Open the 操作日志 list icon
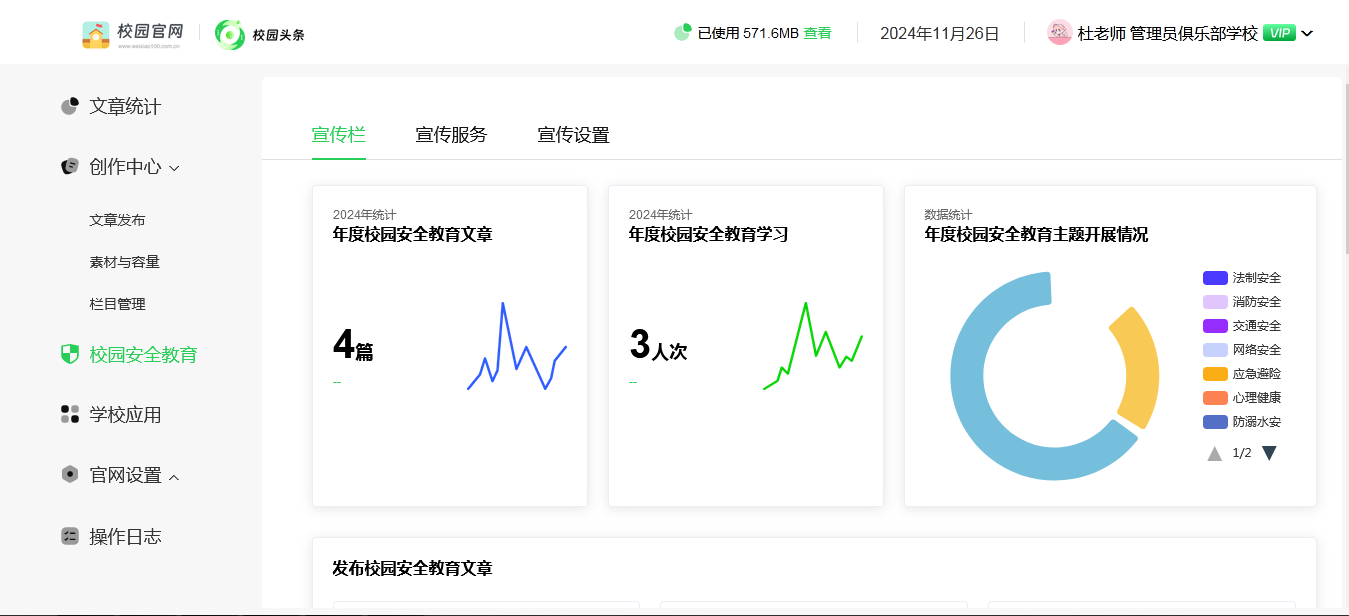Screen dimensions: 1349x616 (70, 537)
